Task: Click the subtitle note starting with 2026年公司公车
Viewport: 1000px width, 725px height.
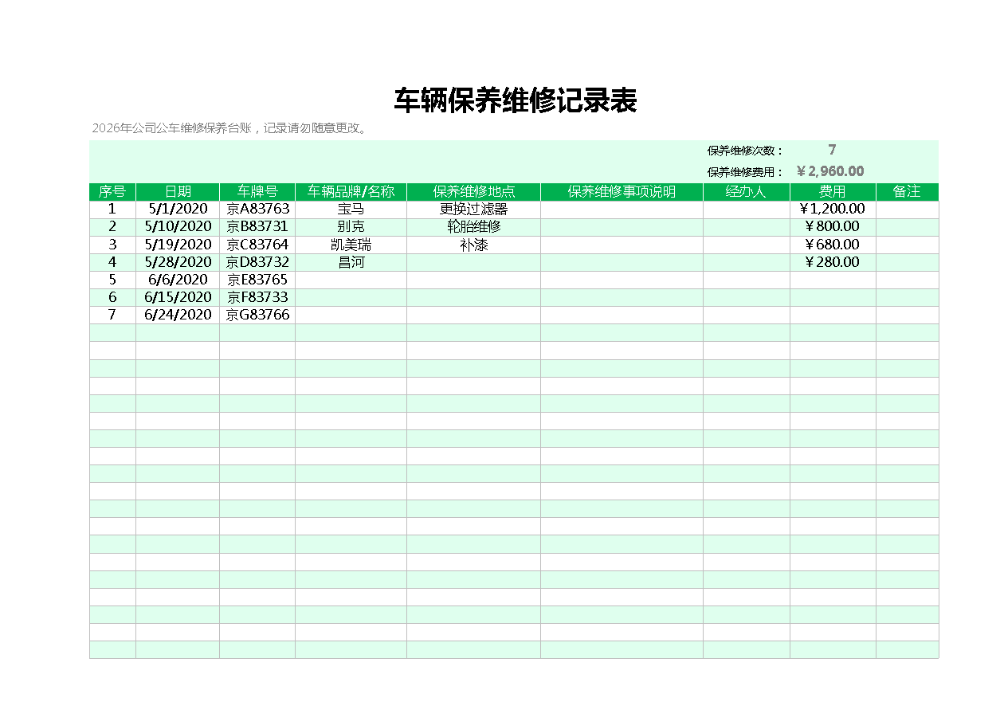Action: [230, 128]
